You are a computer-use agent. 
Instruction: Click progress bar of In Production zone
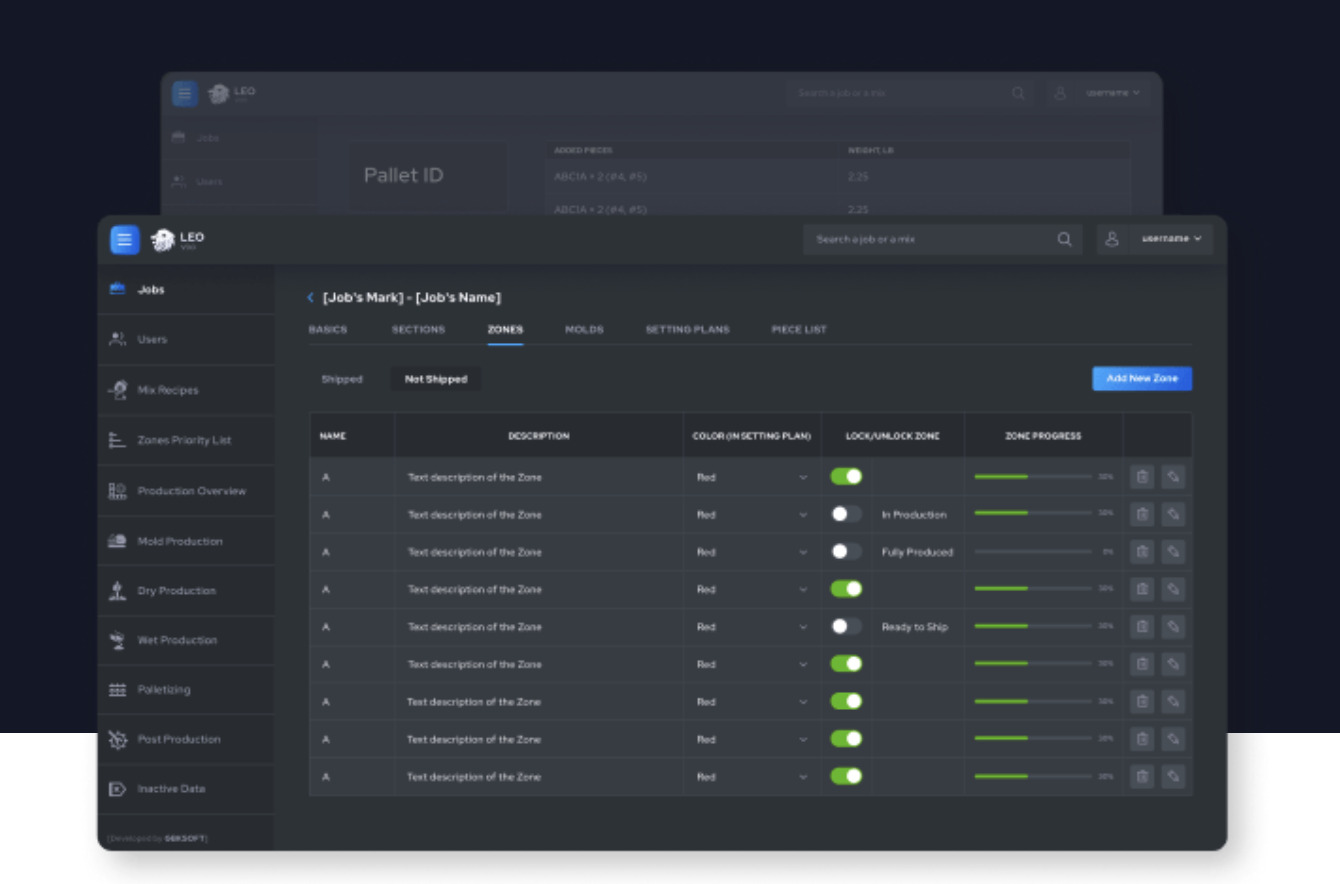click(1033, 514)
